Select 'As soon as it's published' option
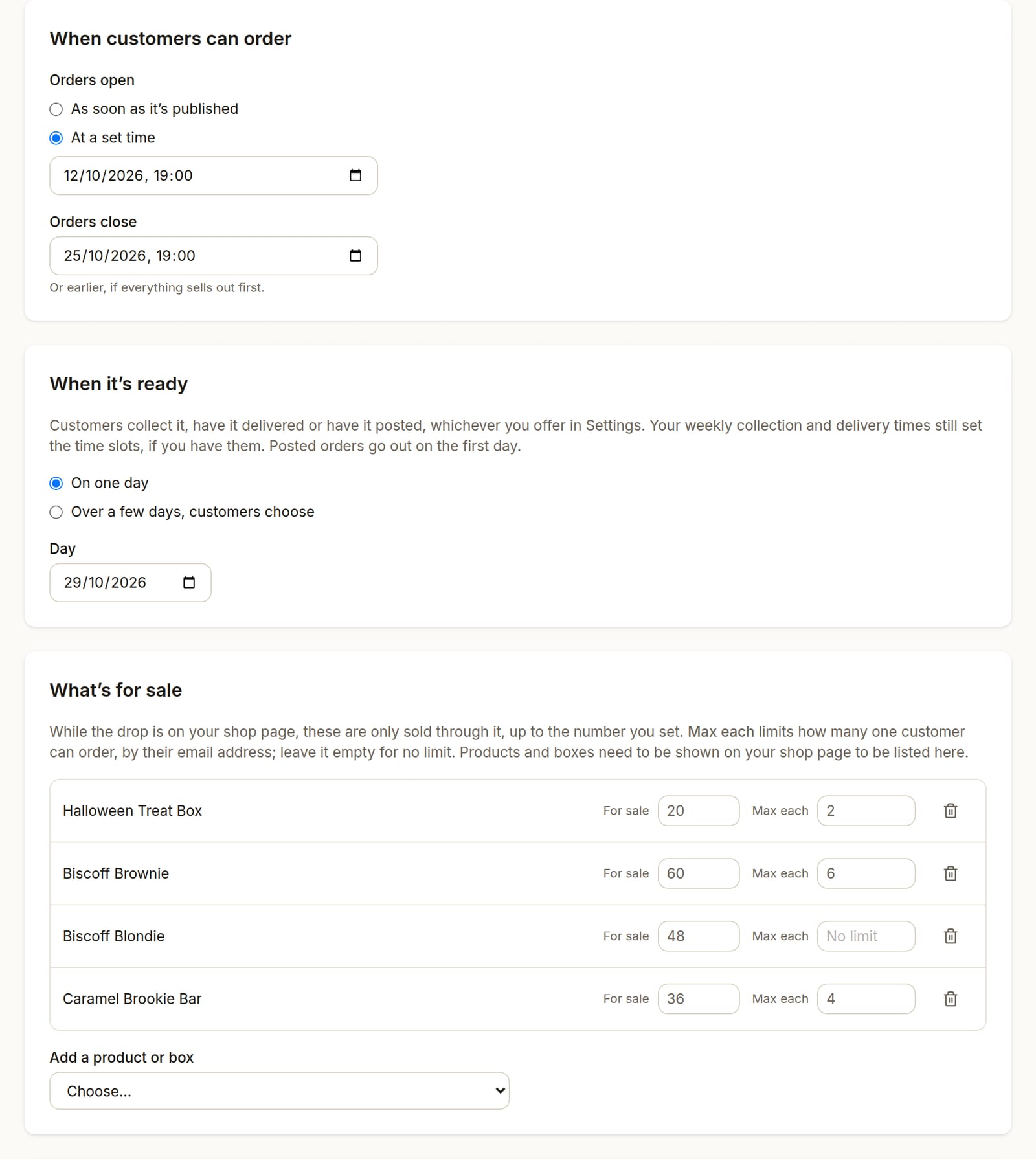This screenshot has height=1159, width=1036. (x=56, y=109)
